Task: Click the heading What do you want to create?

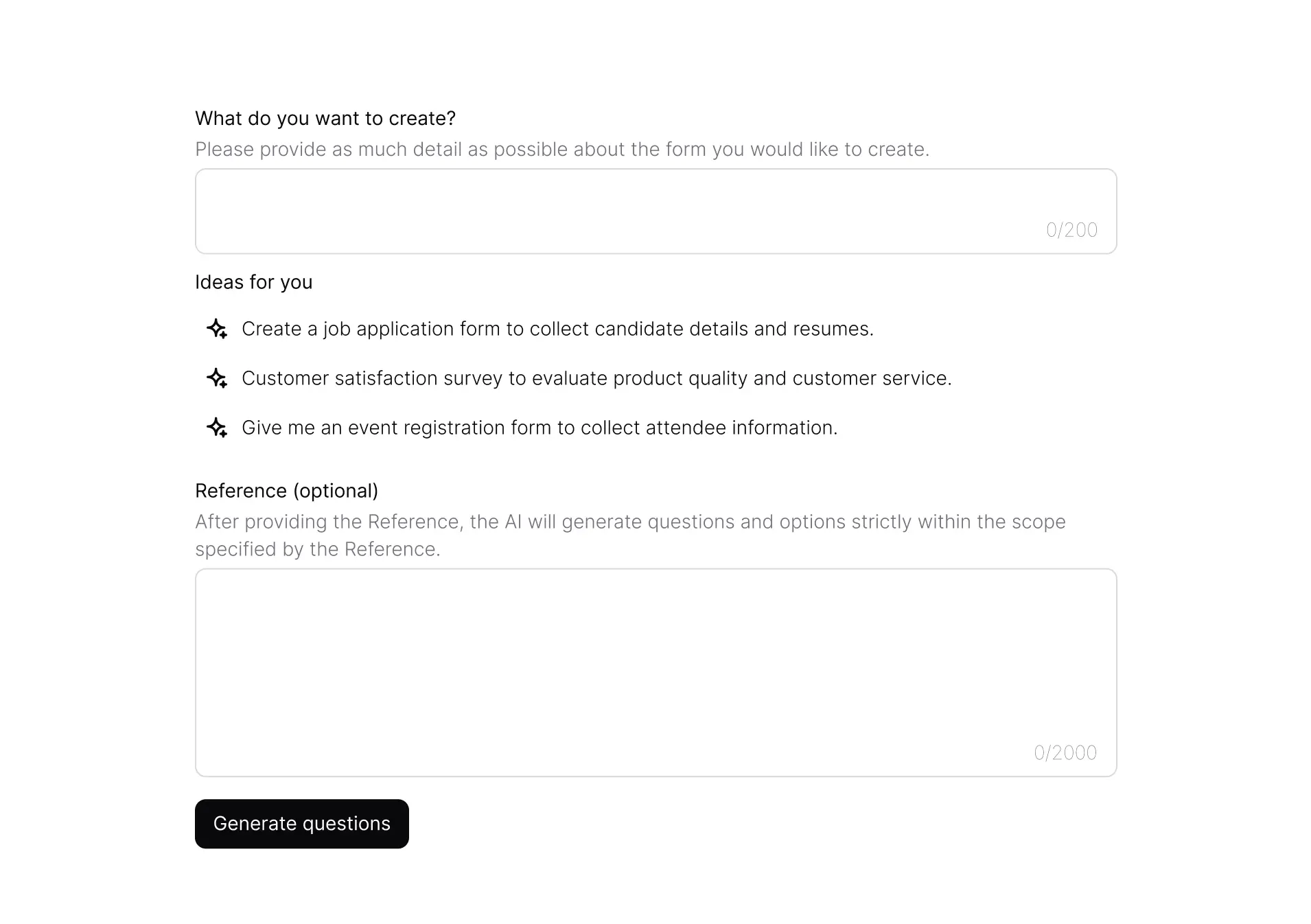Action: pos(325,118)
